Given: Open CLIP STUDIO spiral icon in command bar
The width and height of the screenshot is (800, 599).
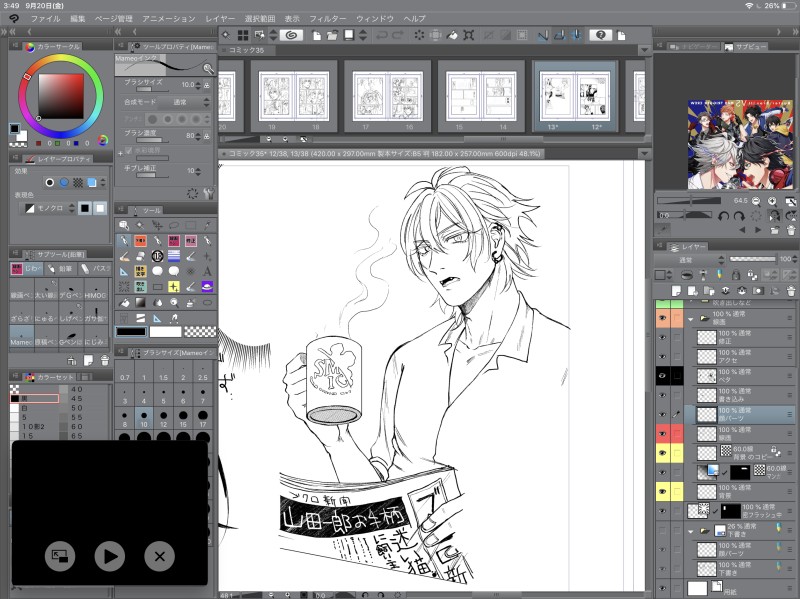Looking at the screenshot, I should (x=291, y=35).
